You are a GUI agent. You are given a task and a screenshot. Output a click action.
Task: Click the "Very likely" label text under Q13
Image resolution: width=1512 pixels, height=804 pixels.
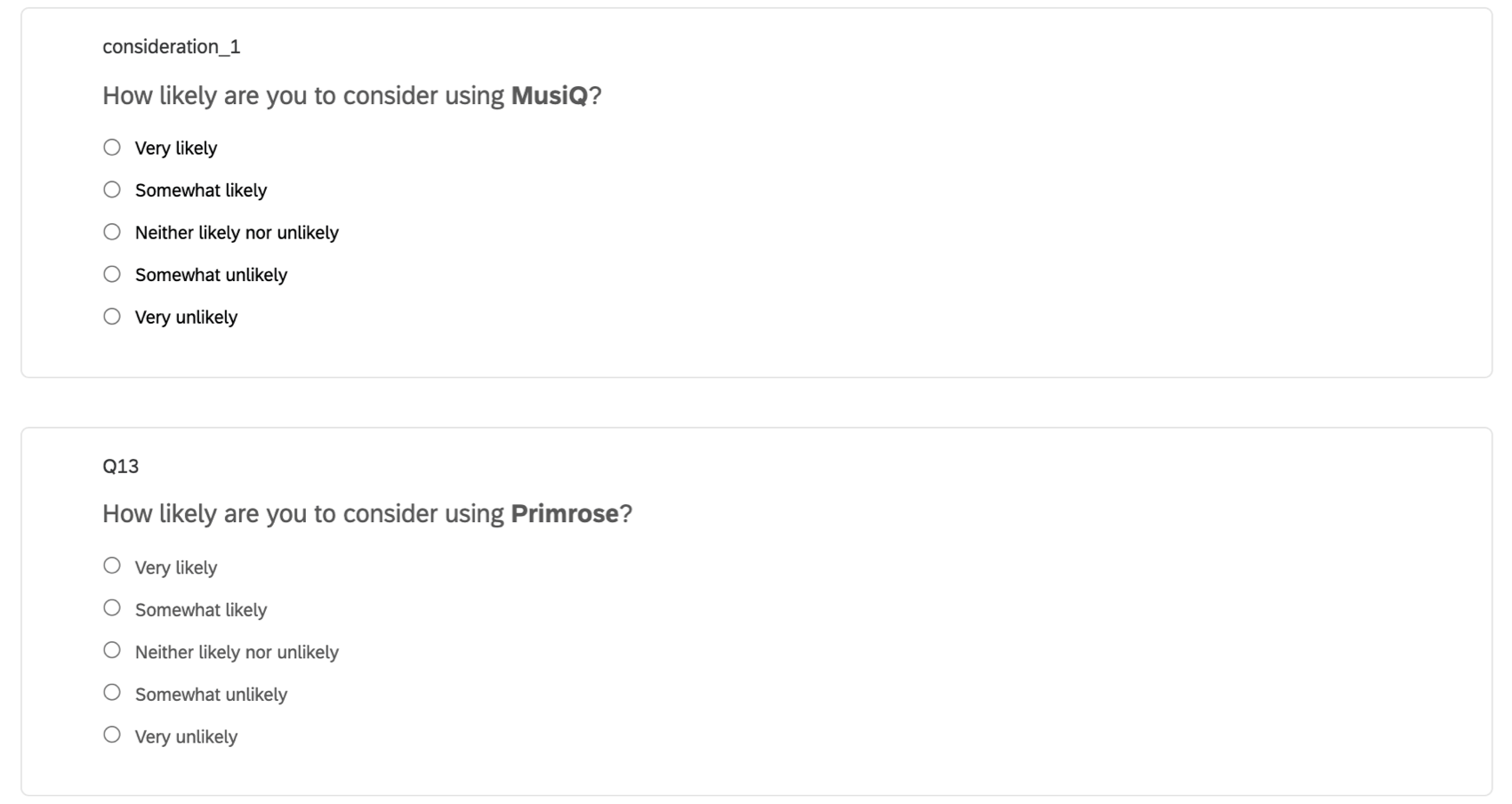175,567
